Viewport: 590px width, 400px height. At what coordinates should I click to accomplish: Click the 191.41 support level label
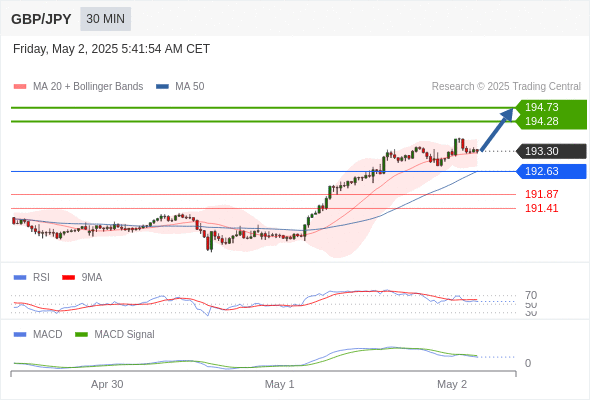click(542, 208)
